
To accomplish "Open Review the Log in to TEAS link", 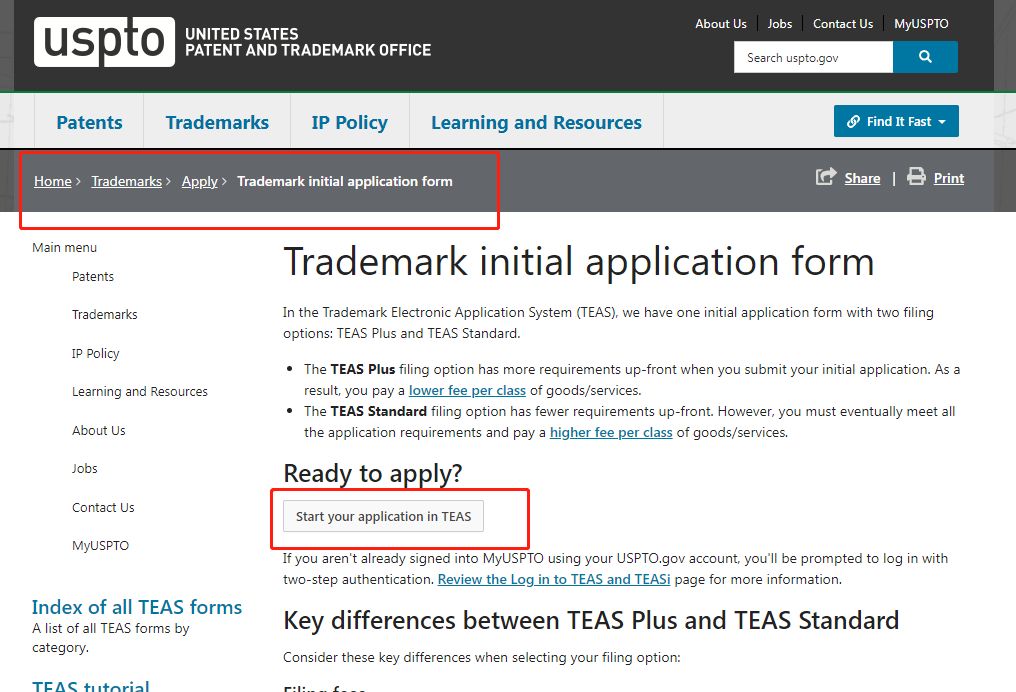I will (x=554, y=579).
